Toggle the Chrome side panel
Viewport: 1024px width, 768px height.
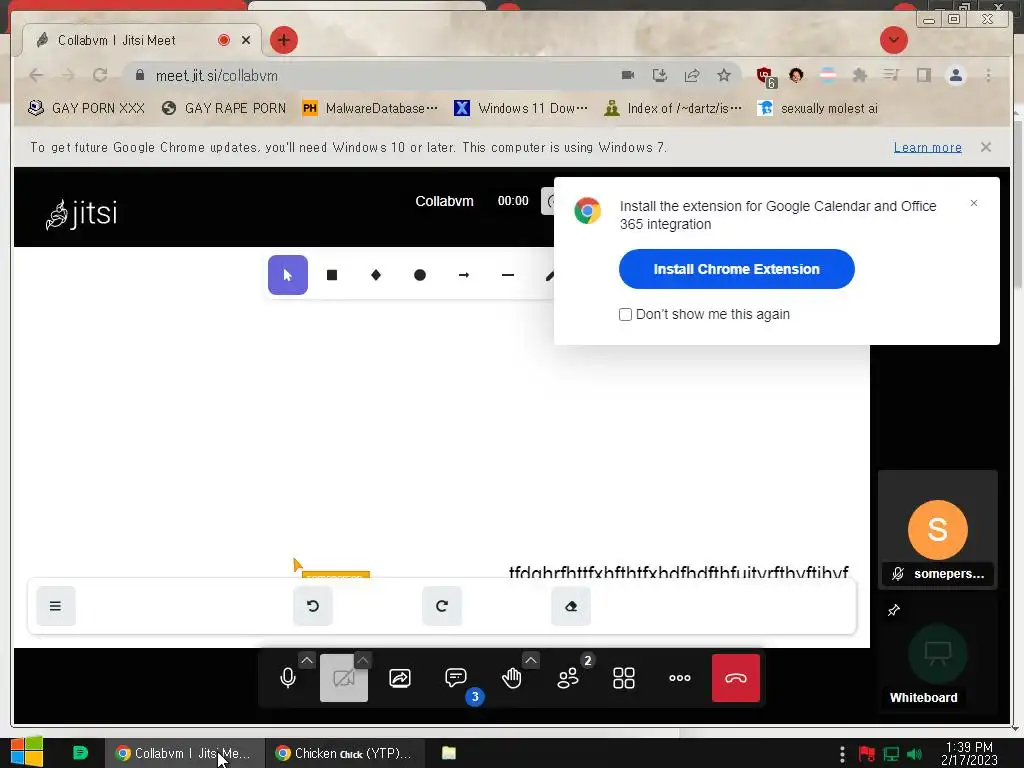point(923,75)
